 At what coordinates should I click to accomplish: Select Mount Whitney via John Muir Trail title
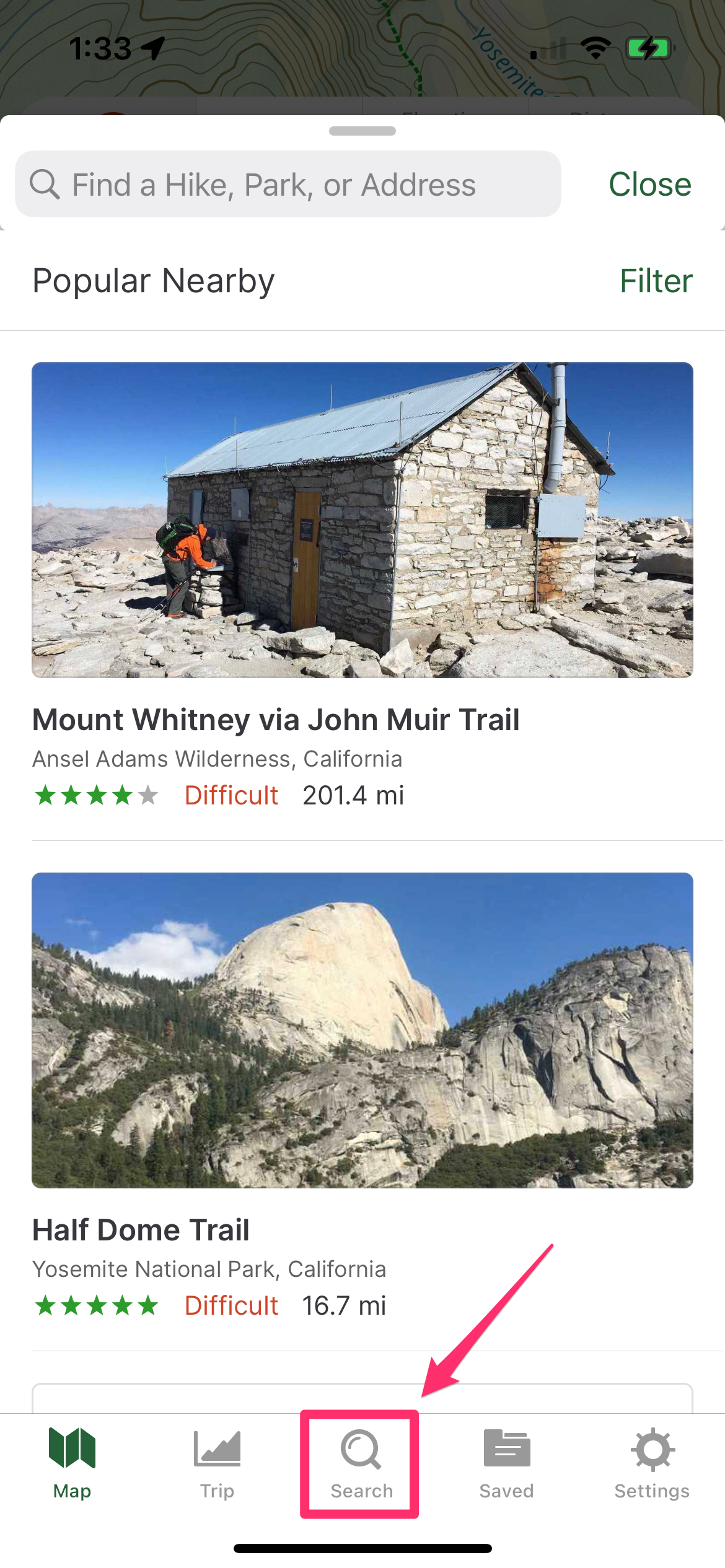click(276, 720)
